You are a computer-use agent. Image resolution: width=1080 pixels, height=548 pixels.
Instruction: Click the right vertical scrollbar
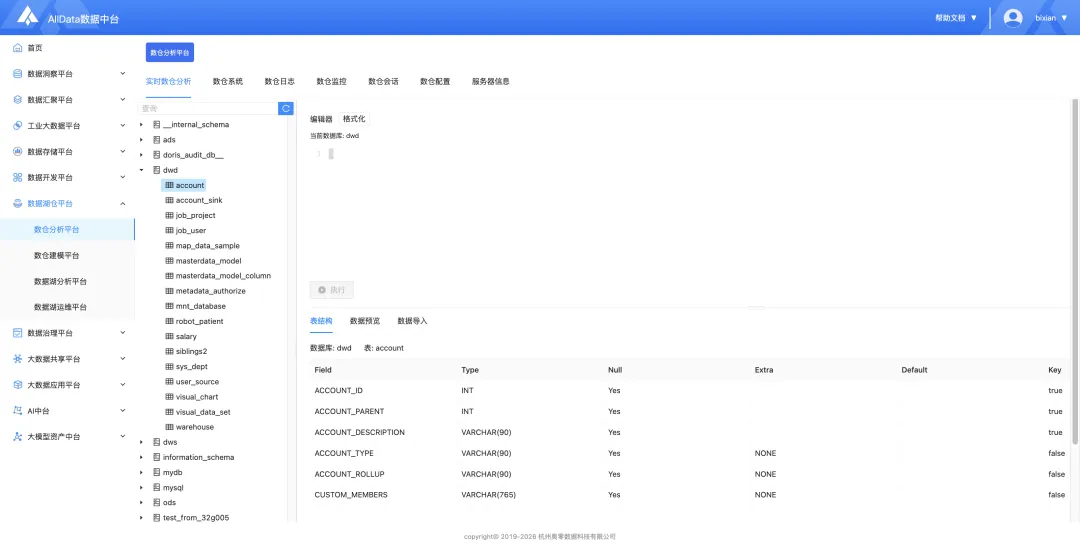tap(1074, 272)
